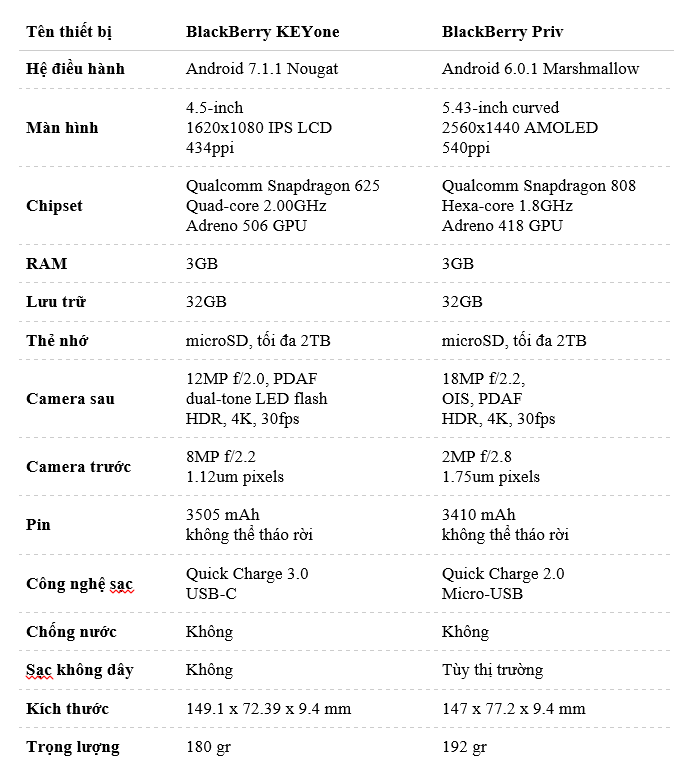This screenshot has width=695, height=774.
Task: Click the 'Camera trước' row label
Action: point(78,467)
